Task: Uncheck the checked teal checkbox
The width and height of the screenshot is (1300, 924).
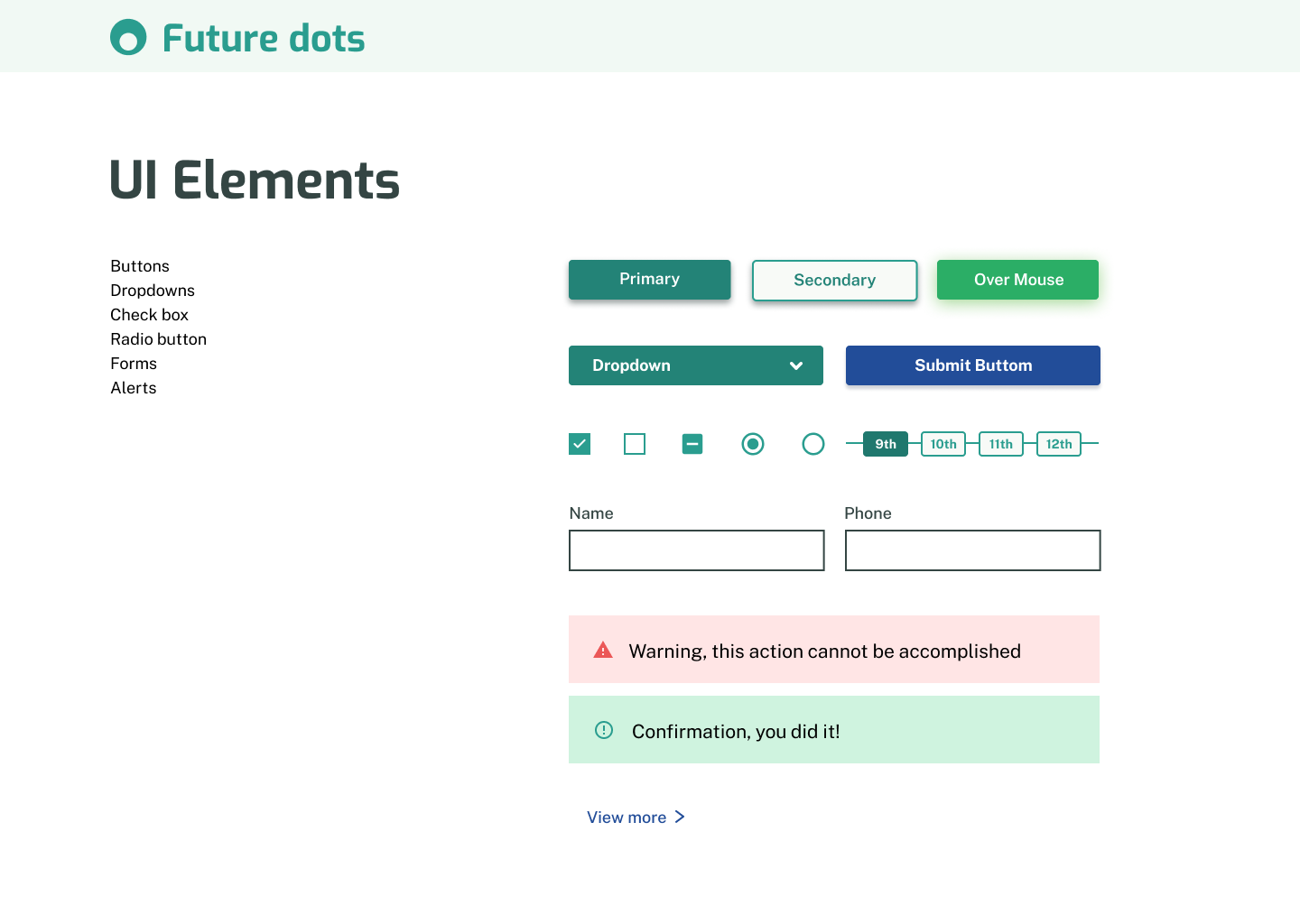Action: click(x=580, y=444)
